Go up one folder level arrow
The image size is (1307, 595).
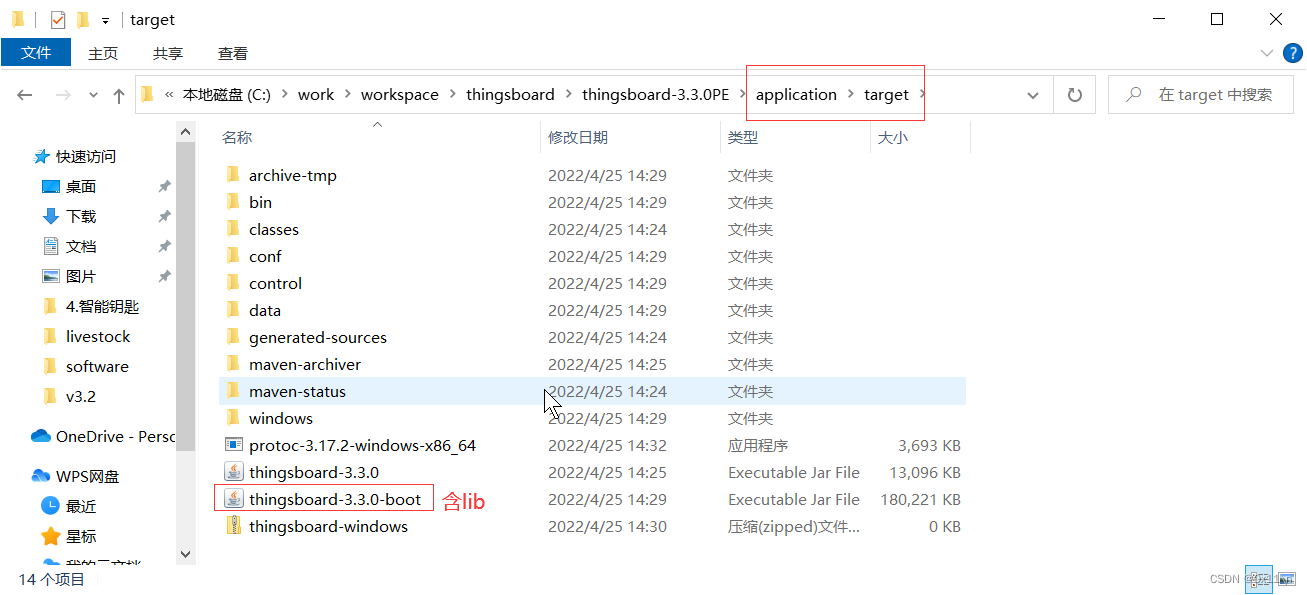(x=119, y=95)
